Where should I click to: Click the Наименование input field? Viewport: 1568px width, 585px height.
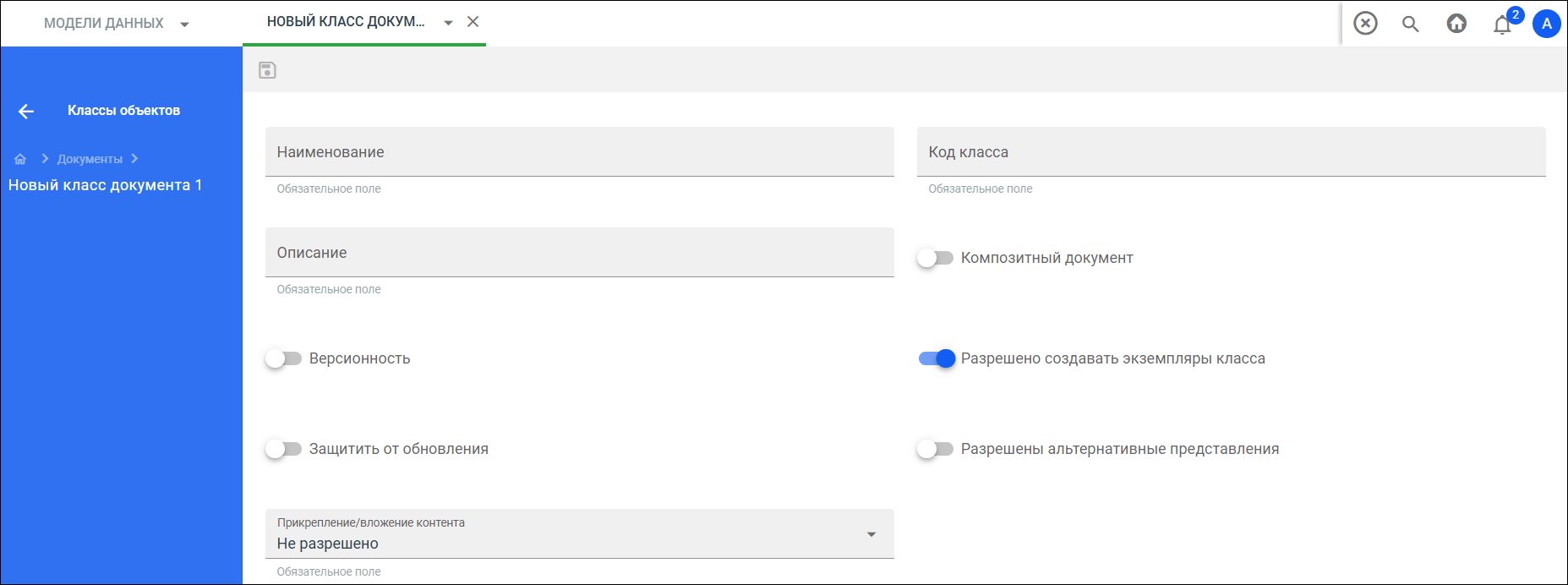pos(580,152)
